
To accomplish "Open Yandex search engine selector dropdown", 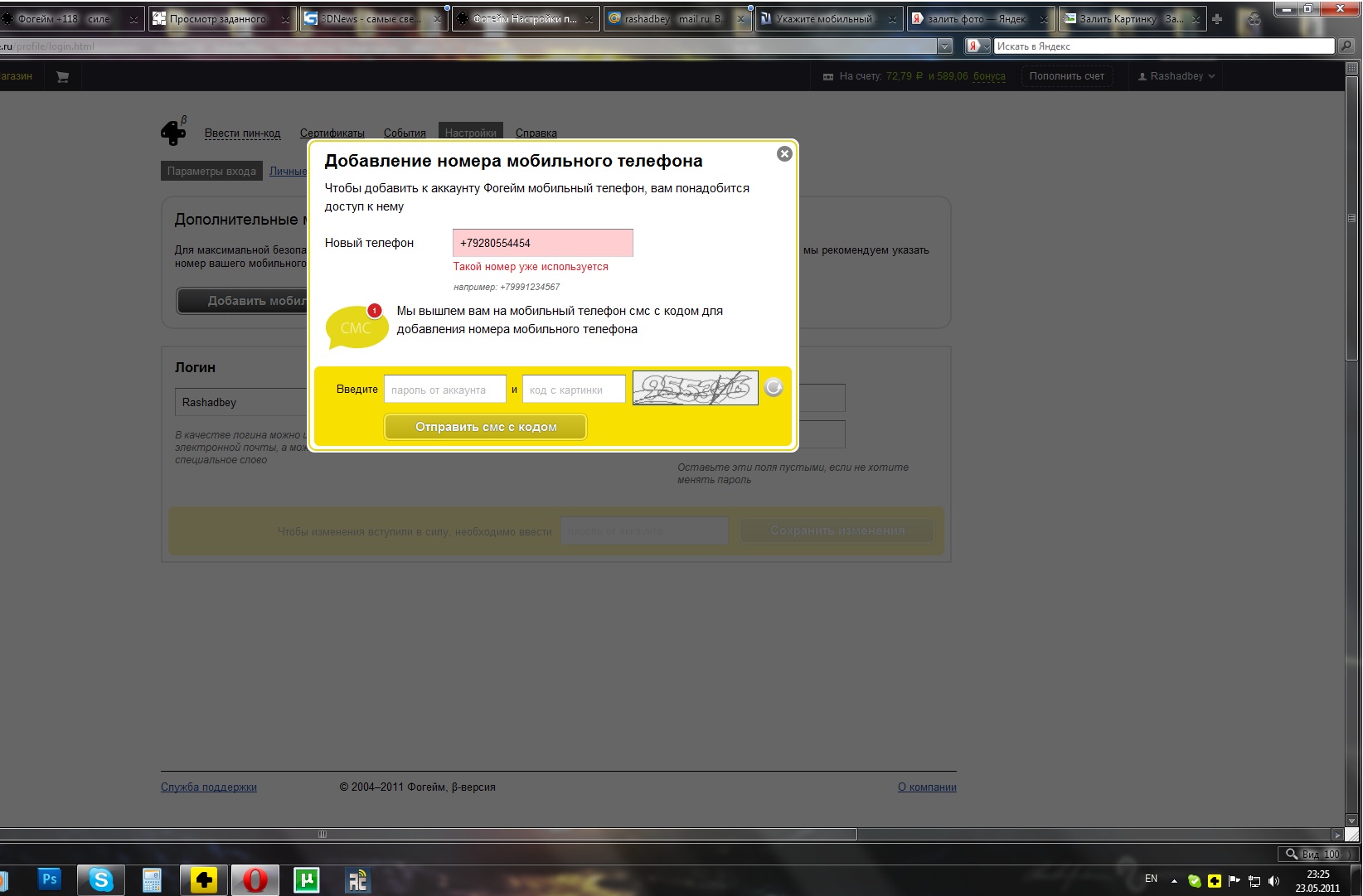I will click(x=978, y=46).
